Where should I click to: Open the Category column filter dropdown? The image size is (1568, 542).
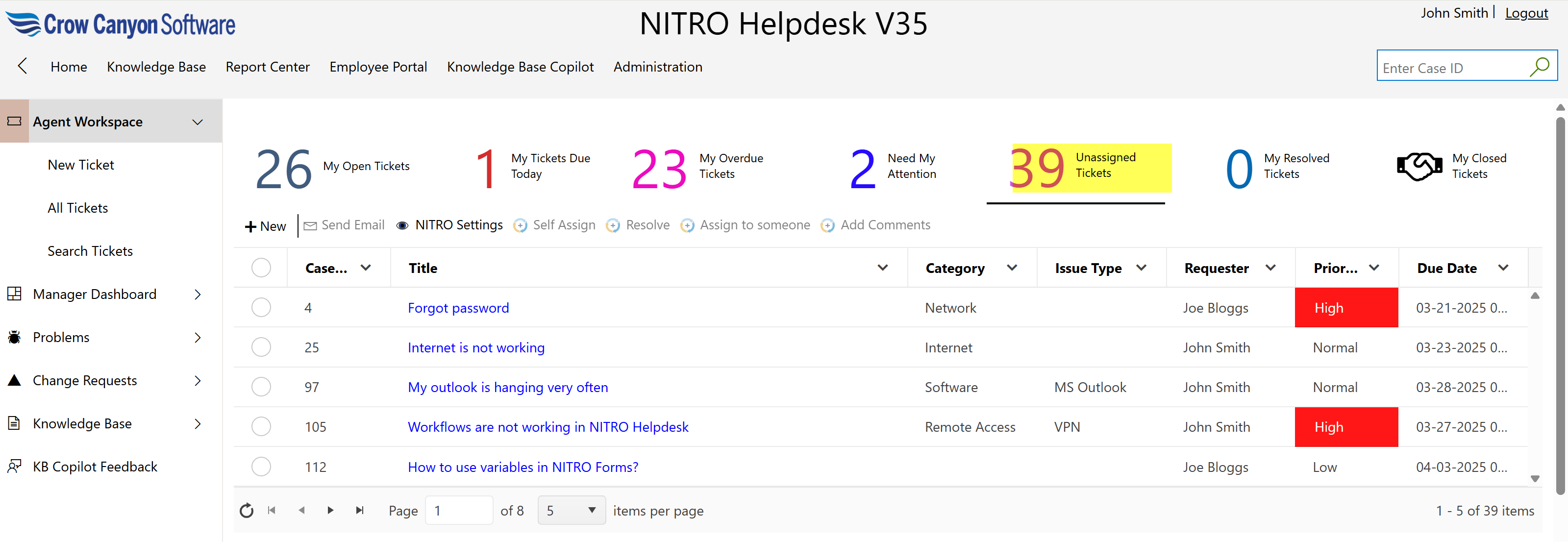(x=1012, y=268)
